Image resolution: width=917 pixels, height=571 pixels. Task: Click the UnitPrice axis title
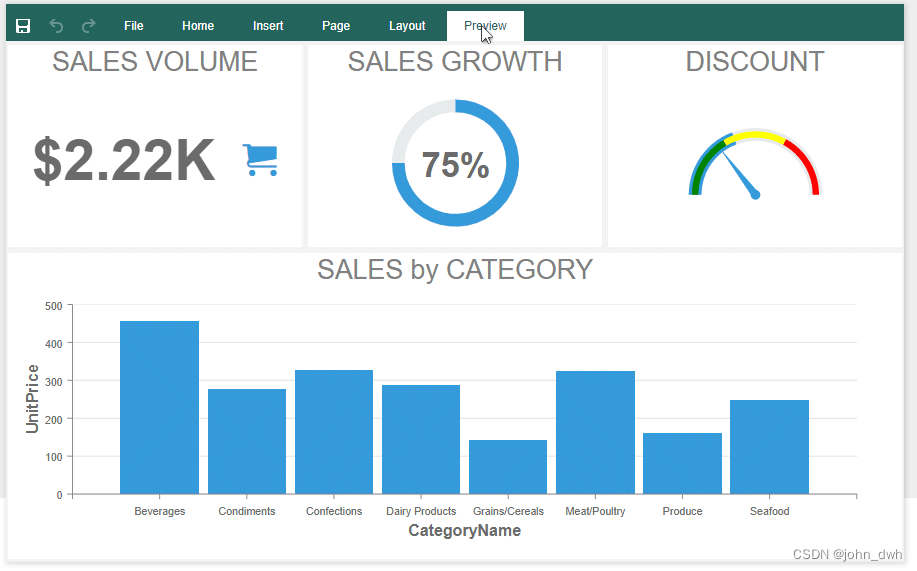tap(32, 399)
